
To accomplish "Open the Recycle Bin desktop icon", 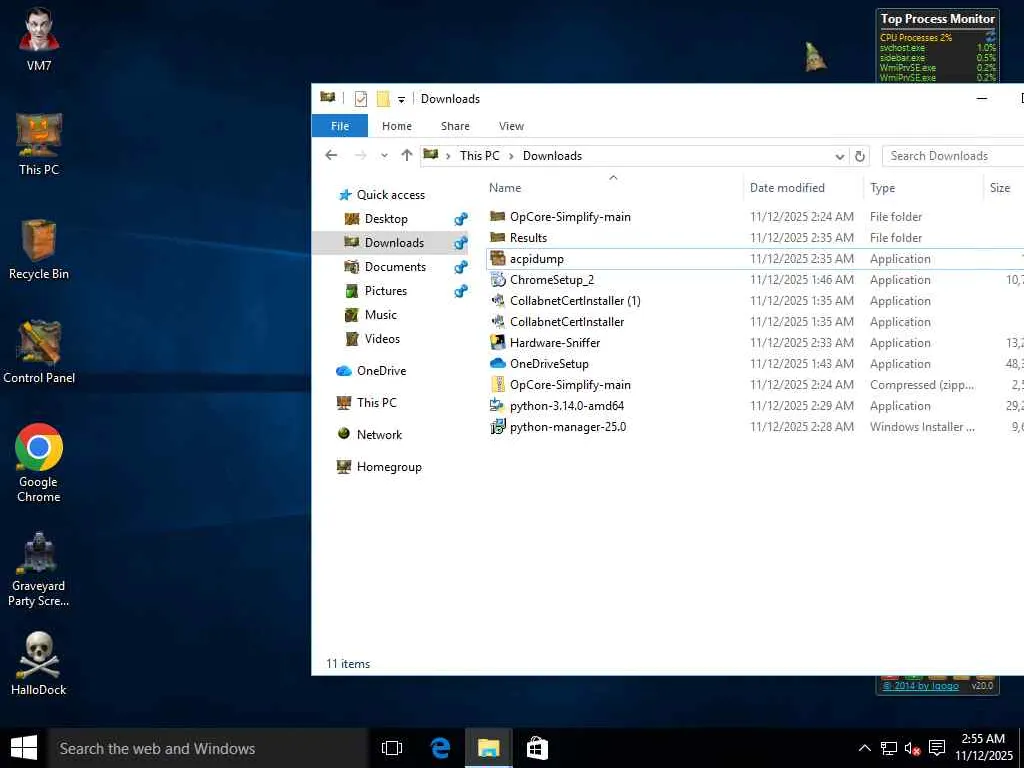I will (38, 241).
